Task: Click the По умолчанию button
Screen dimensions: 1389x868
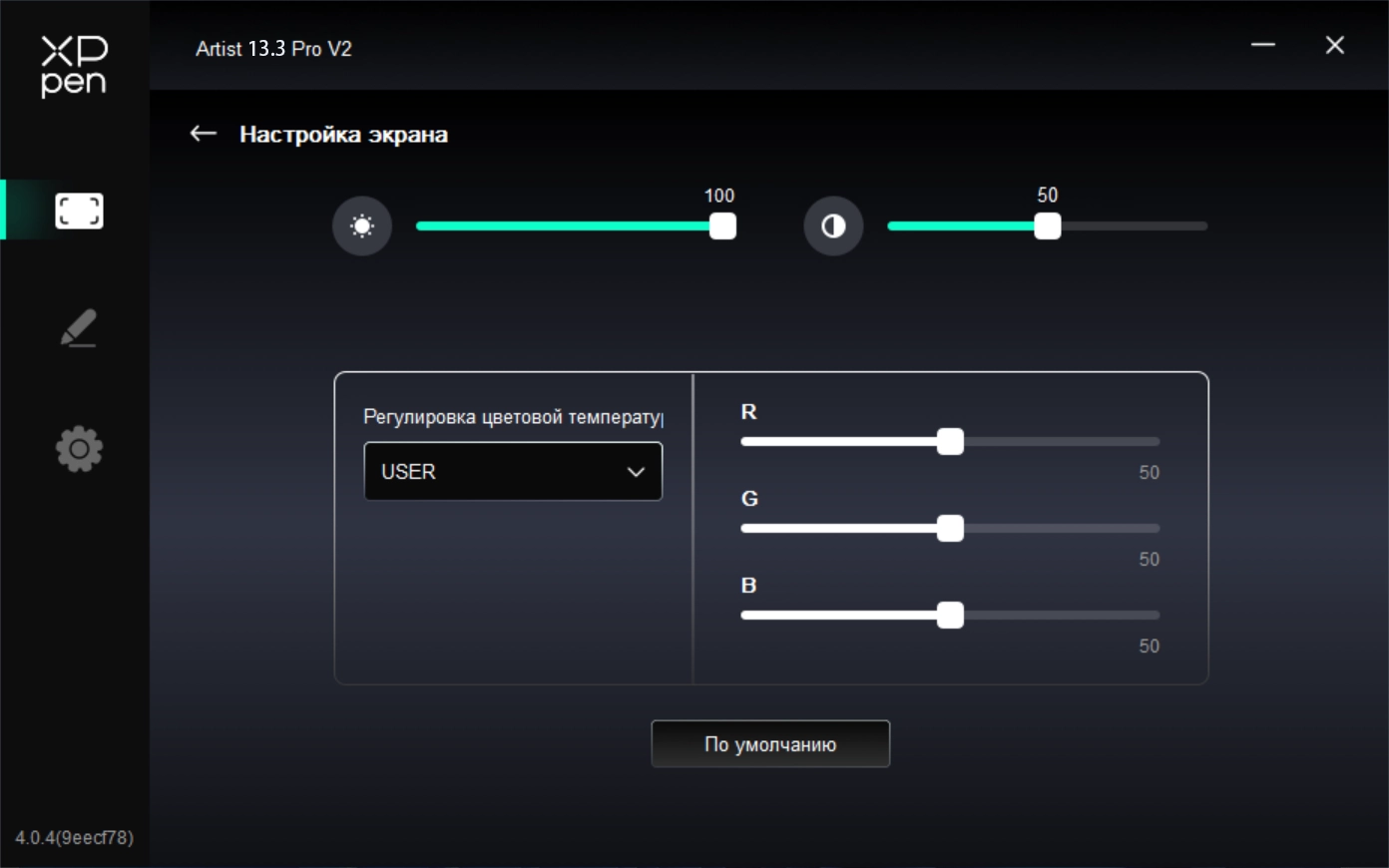Action: tap(770, 744)
